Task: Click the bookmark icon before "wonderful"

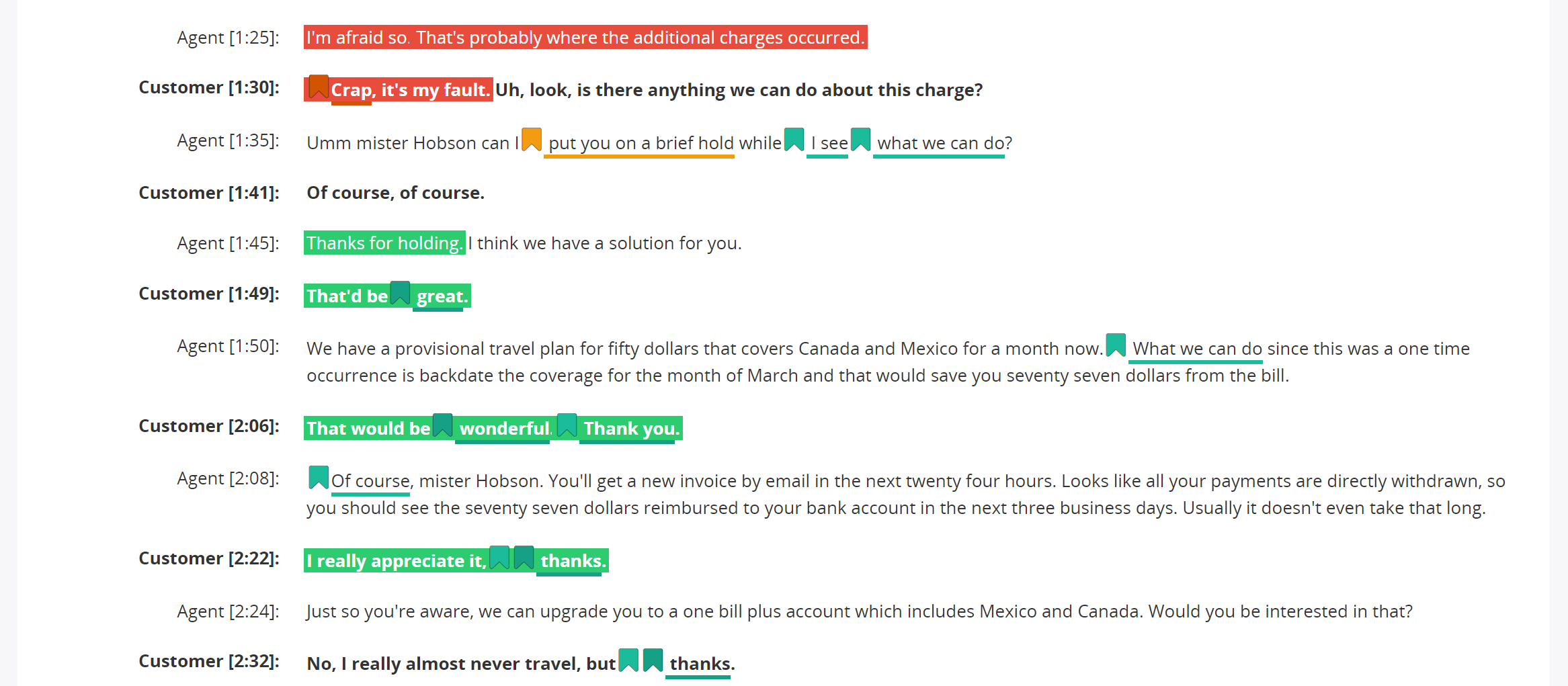Action: (x=443, y=425)
